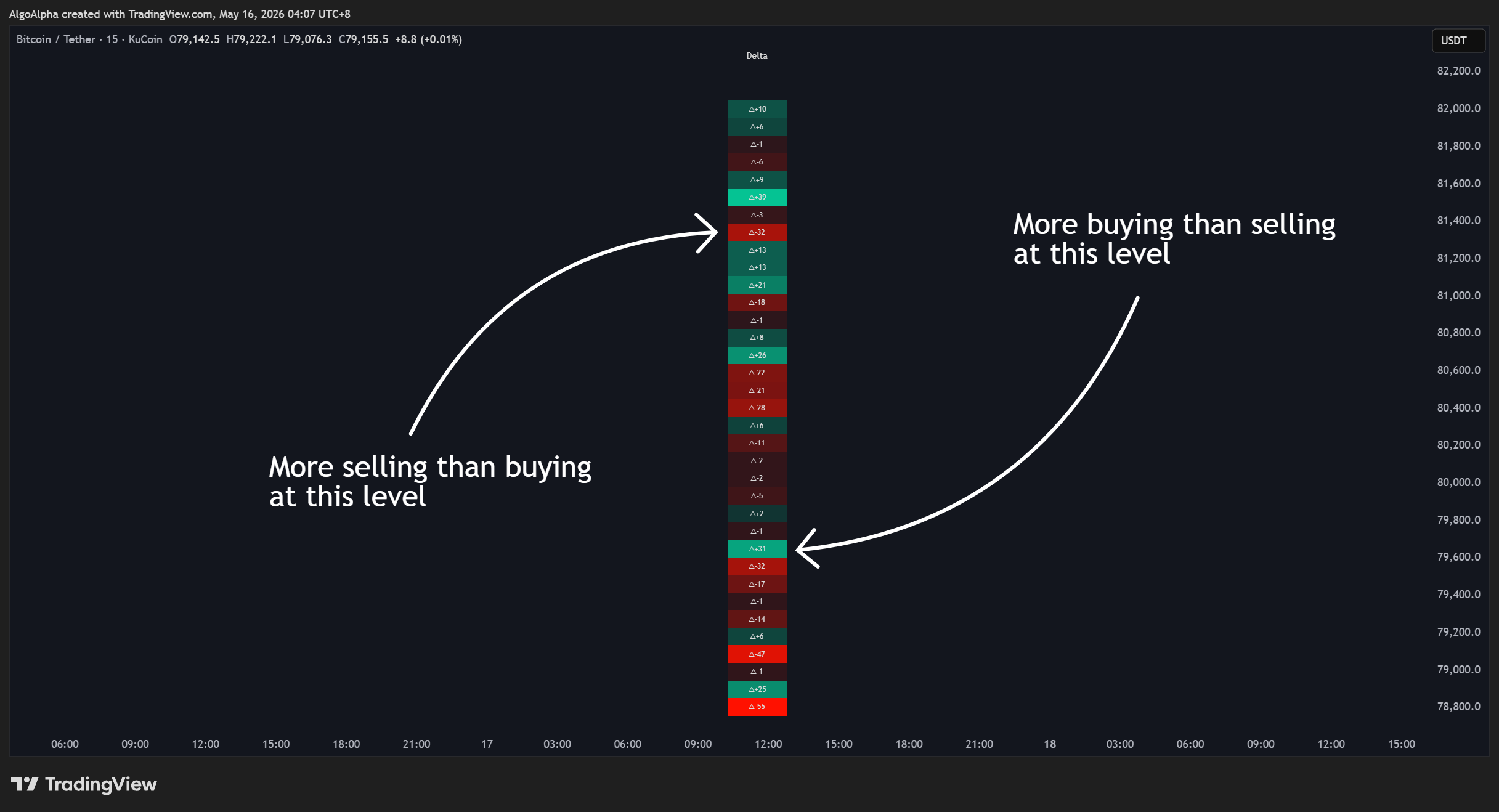Click the 79,200.0 price axis label
The height and width of the screenshot is (812, 1499).
[1458, 632]
